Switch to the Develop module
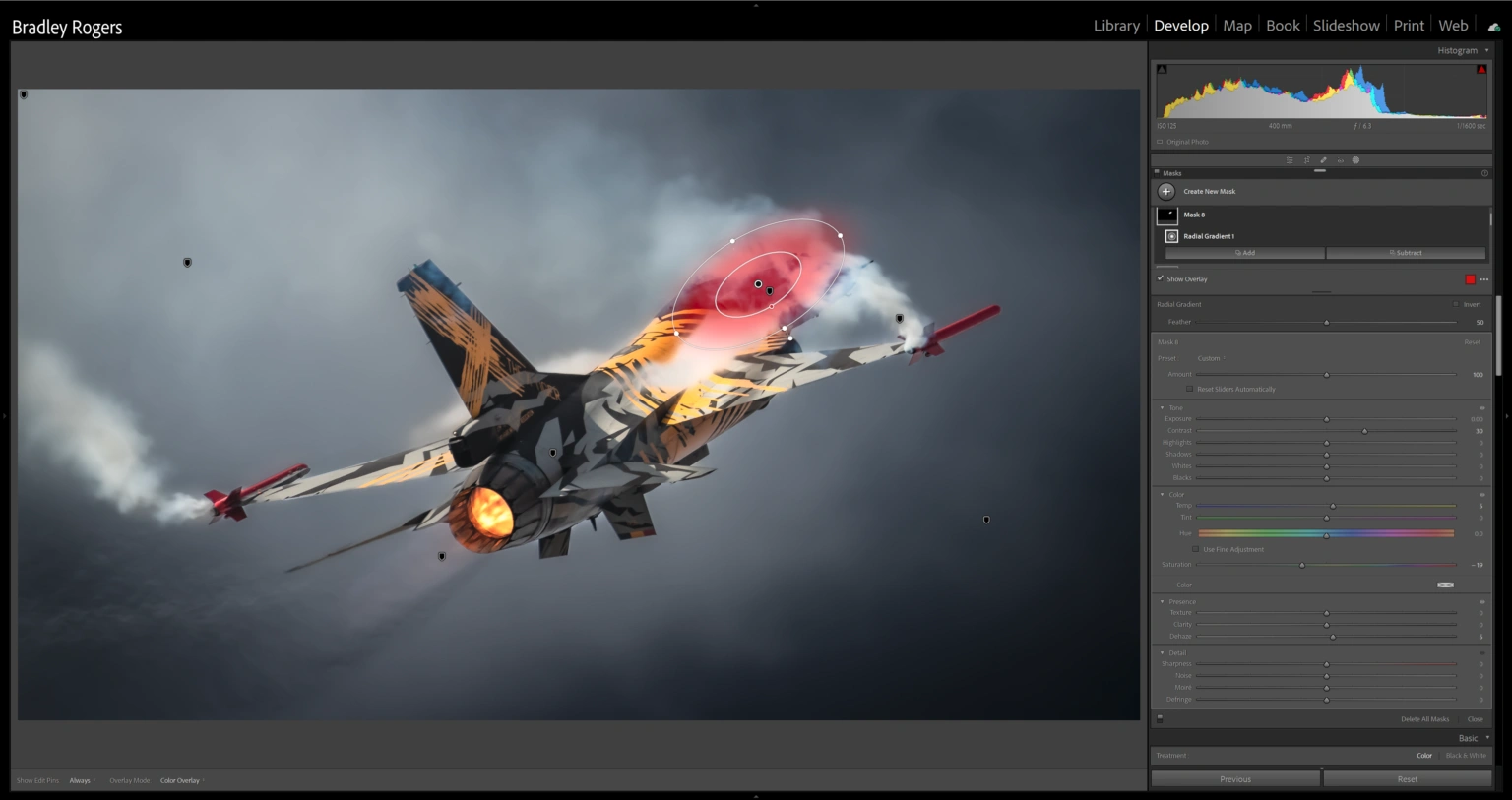Image resolution: width=1512 pixels, height=800 pixels. point(1181,26)
